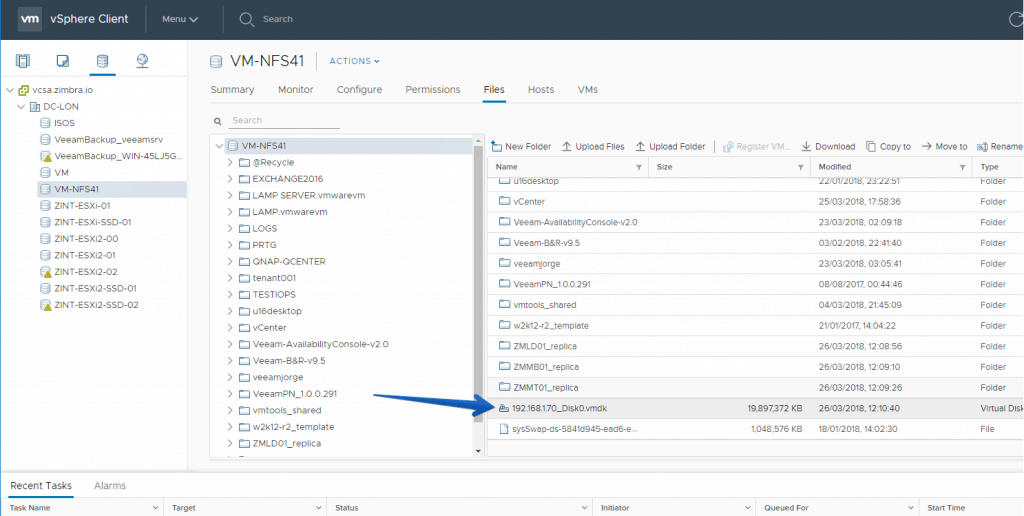Click the folder tree vertical scrollbar

(478, 281)
